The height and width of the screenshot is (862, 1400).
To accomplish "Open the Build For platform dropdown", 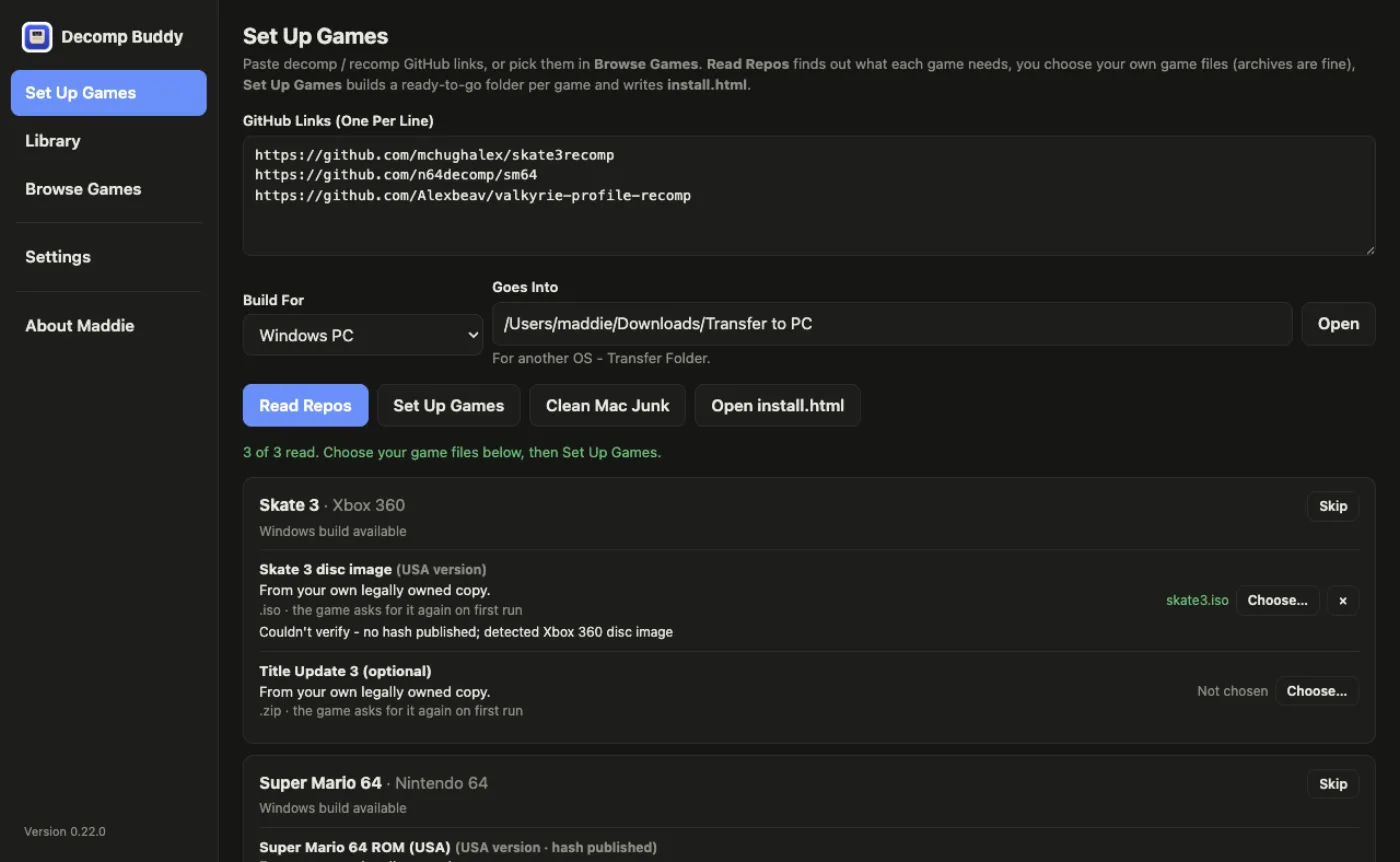I will [x=363, y=335].
